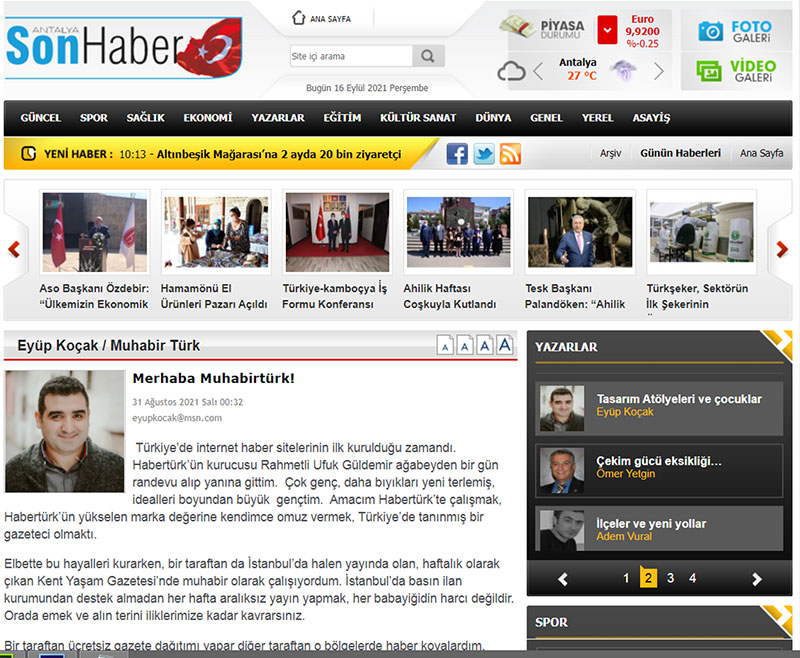This screenshot has width=800, height=658.
Task: Click Eyüp Koçak author photo in article
Action: 64,431
